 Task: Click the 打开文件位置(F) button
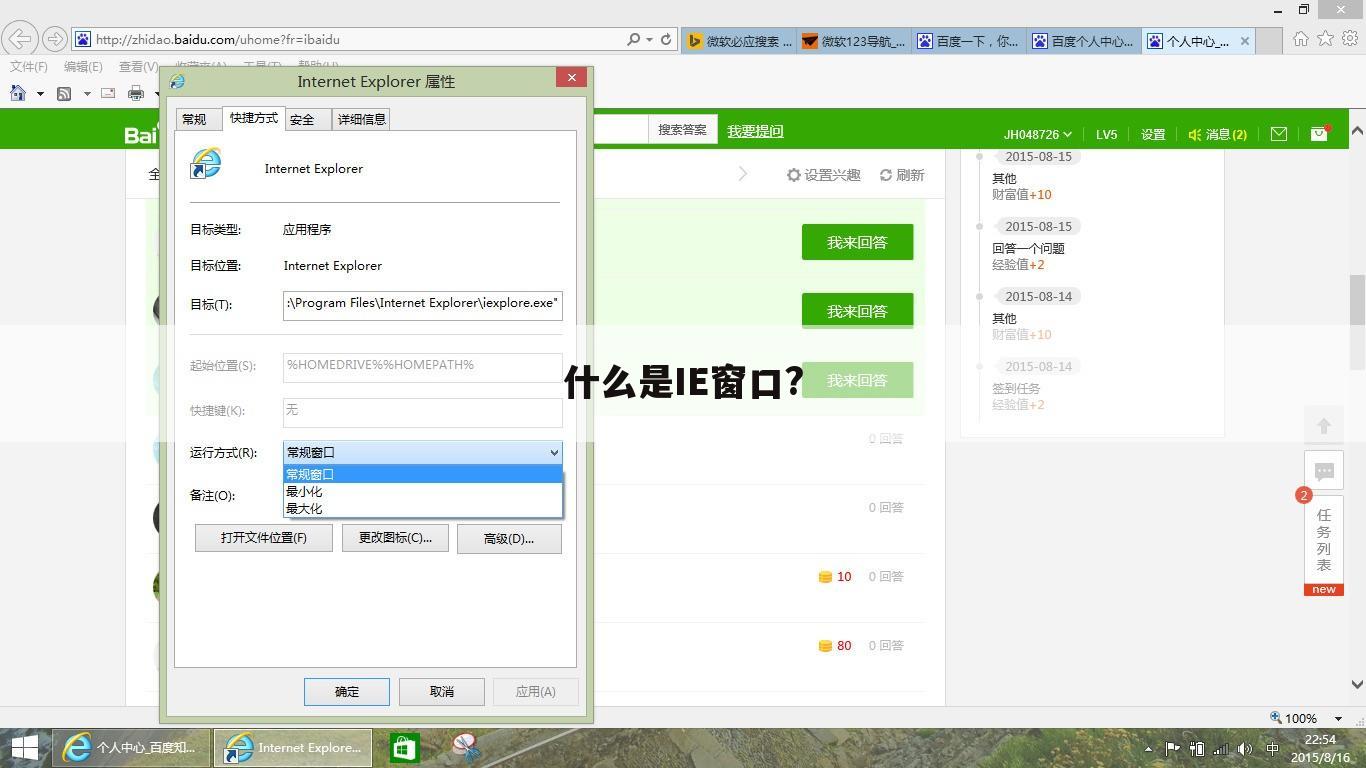click(264, 538)
